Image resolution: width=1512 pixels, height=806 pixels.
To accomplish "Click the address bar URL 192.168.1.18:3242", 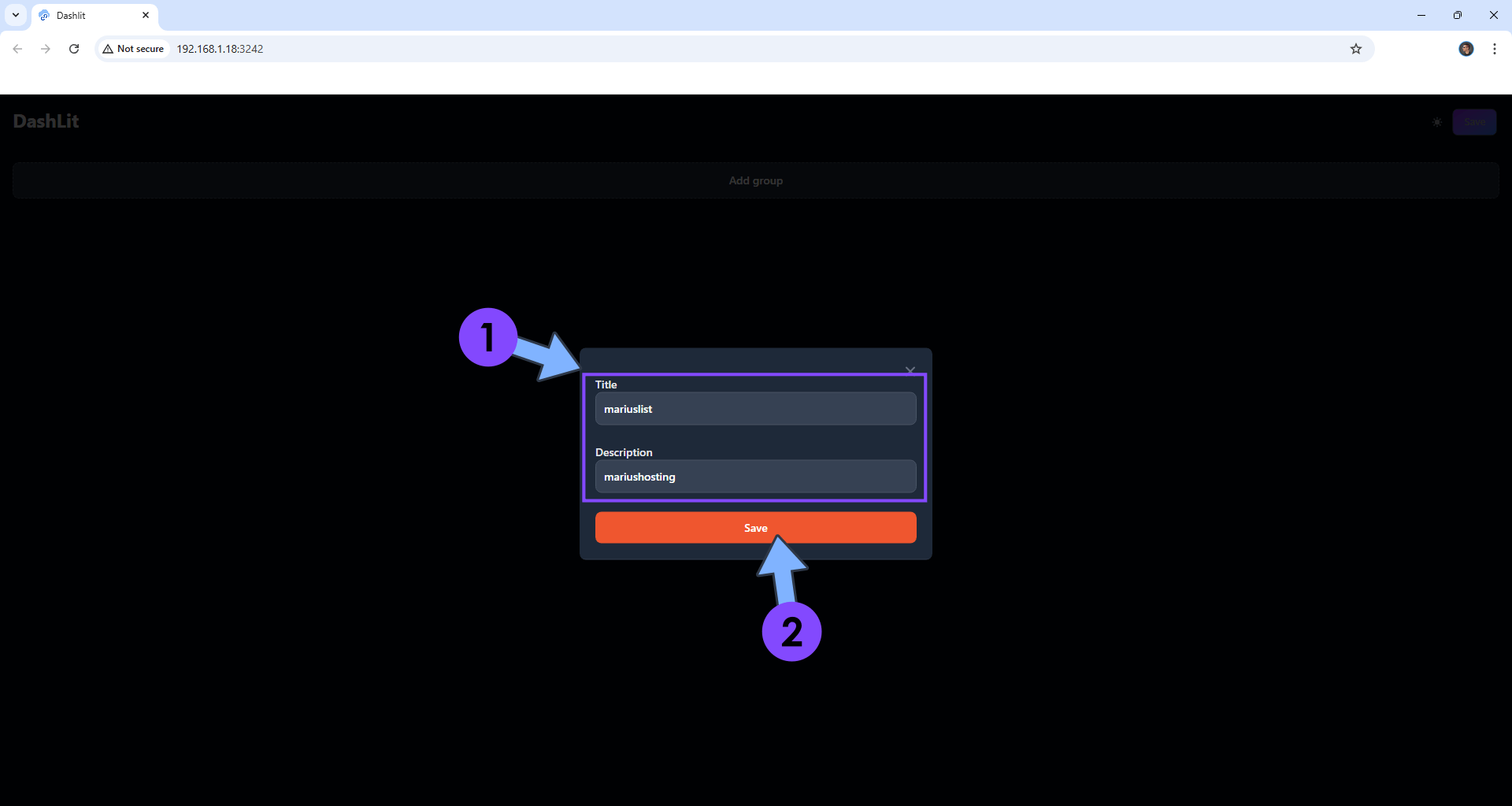I will pos(220,49).
